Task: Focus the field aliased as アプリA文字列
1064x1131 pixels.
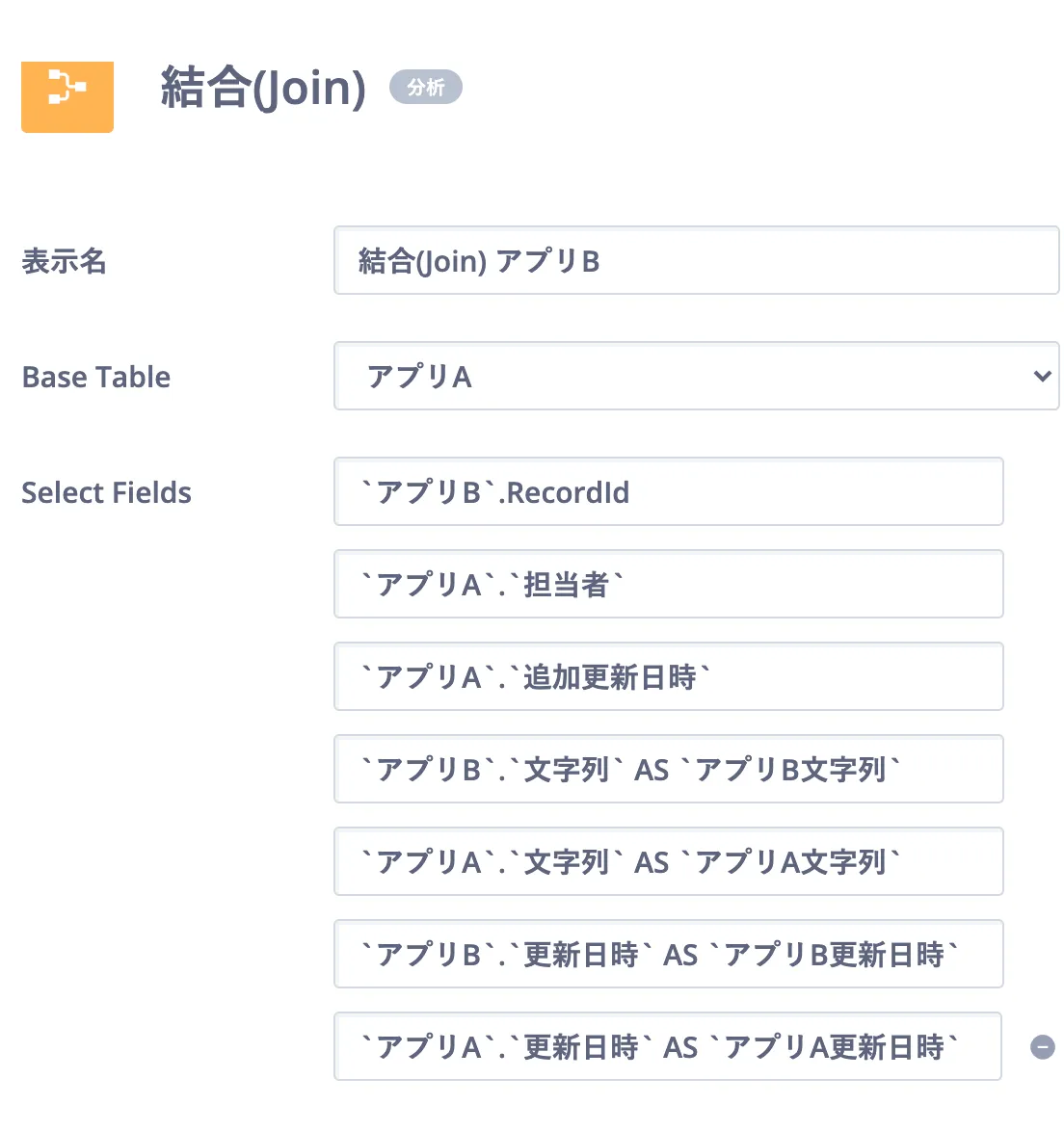Action: coord(668,862)
